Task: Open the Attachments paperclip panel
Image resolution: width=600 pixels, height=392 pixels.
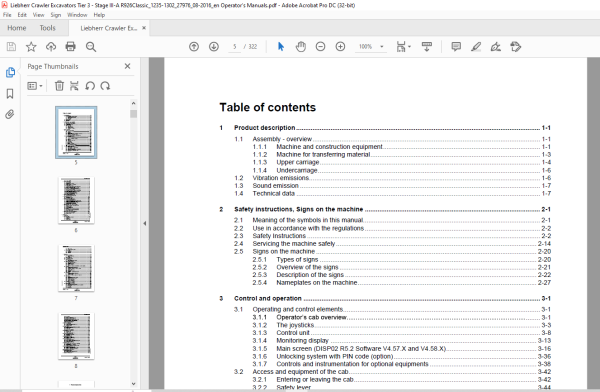Action: point(10,114)
